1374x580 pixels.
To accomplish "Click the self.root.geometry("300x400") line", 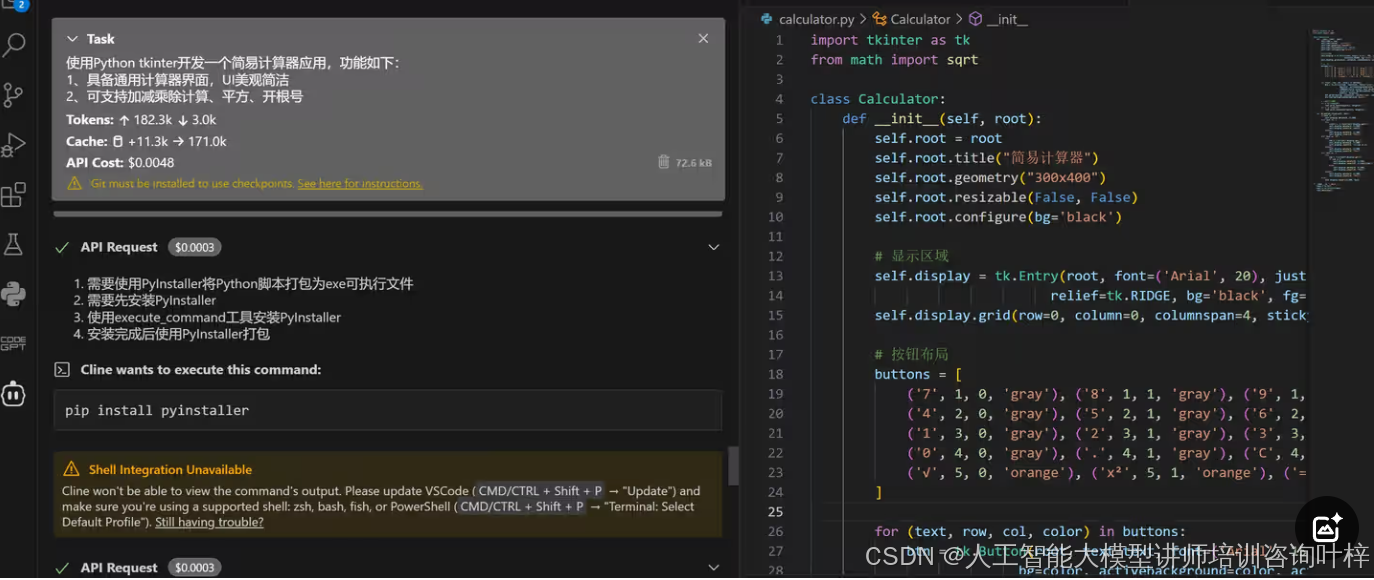I will point(990,178).
